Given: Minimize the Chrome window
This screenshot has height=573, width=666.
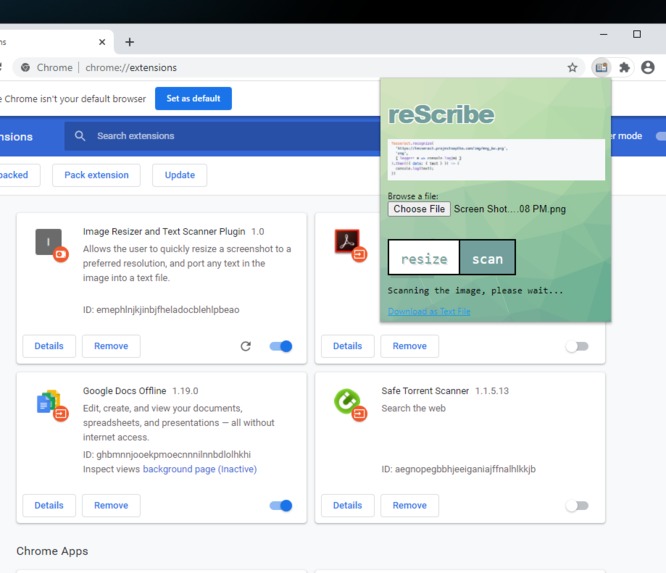Looking at the screenshot, I should [x=604, y=34].
